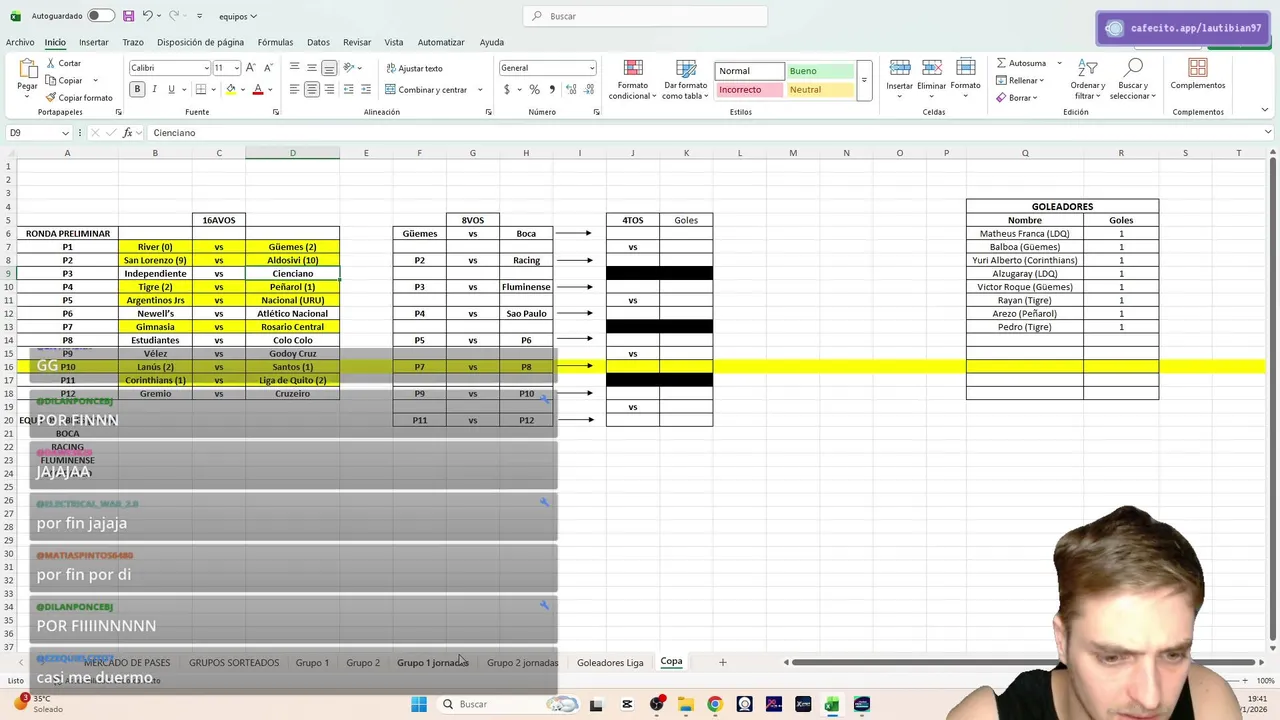This screenshot has height=720, width=1280.
Task: Click Ajustar texto button
Action: coord(414,68)
